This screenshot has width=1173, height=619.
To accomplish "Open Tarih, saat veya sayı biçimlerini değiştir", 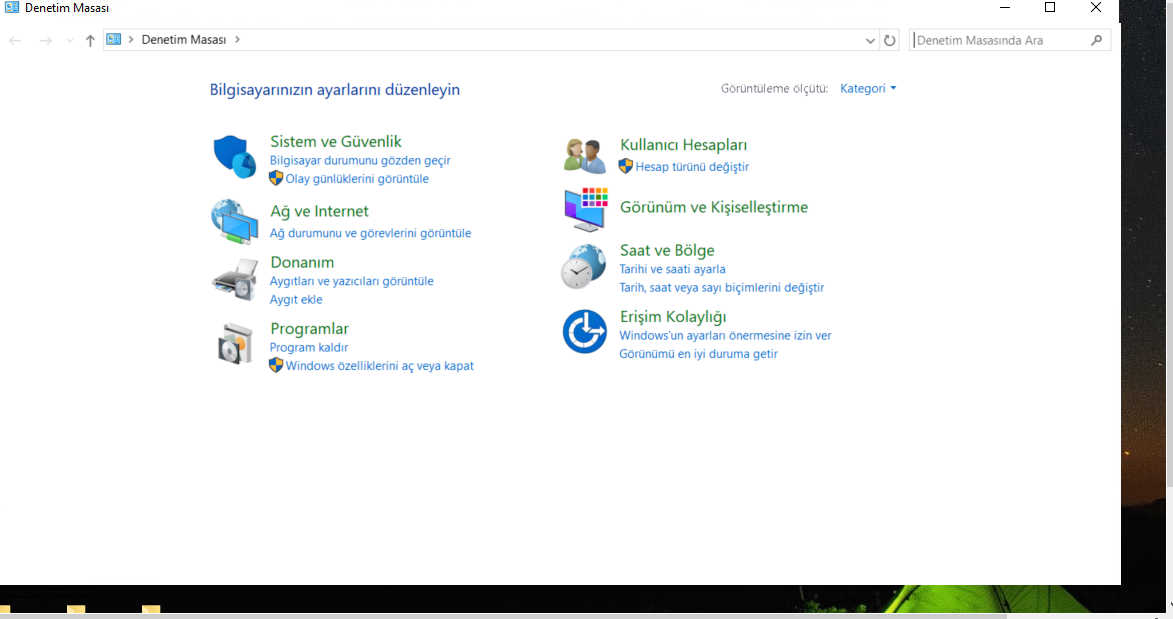I will click(x=722, y=287).
